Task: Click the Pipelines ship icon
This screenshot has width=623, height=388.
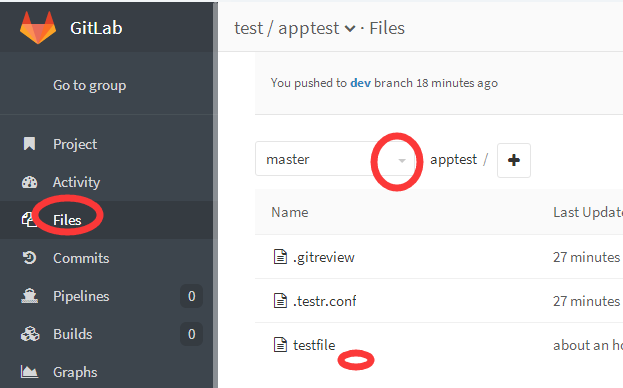Action: coord(29,296)
